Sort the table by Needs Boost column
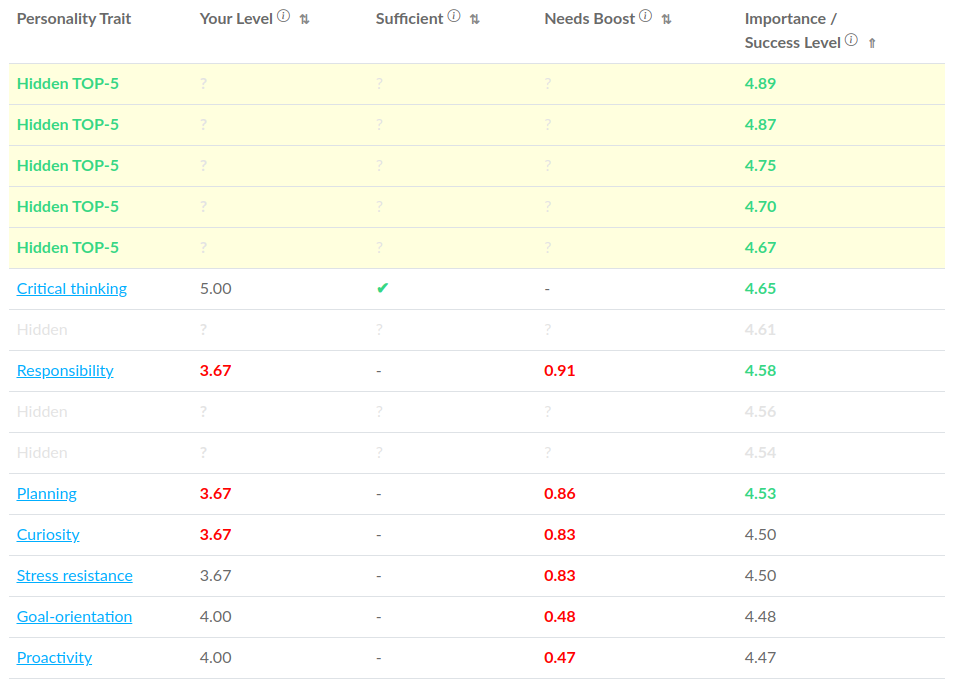Image resolution: width=961 pixels, height=689 pixels. [x=665, y=18]
